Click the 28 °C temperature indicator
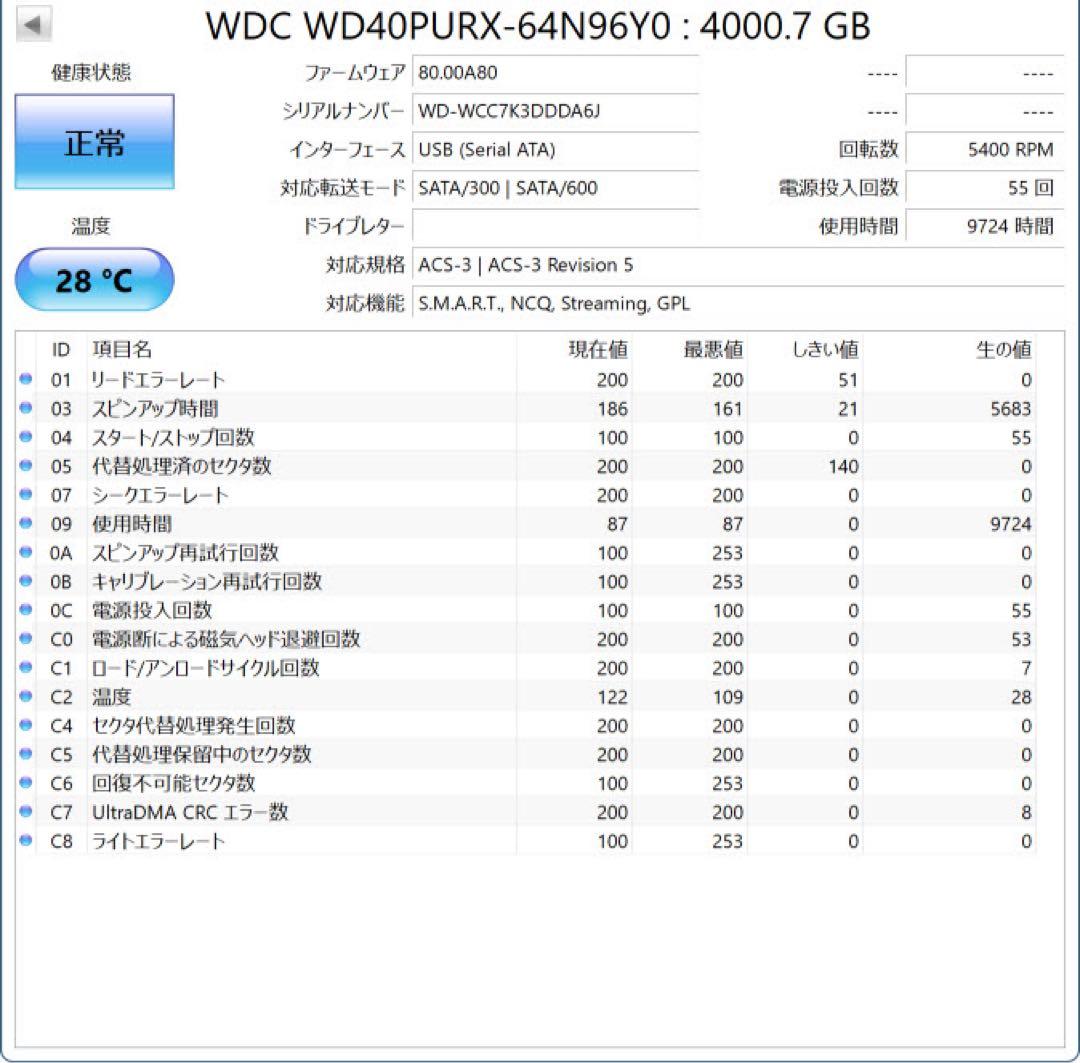The image size is (1080, 1063). [x=93, y=280]
